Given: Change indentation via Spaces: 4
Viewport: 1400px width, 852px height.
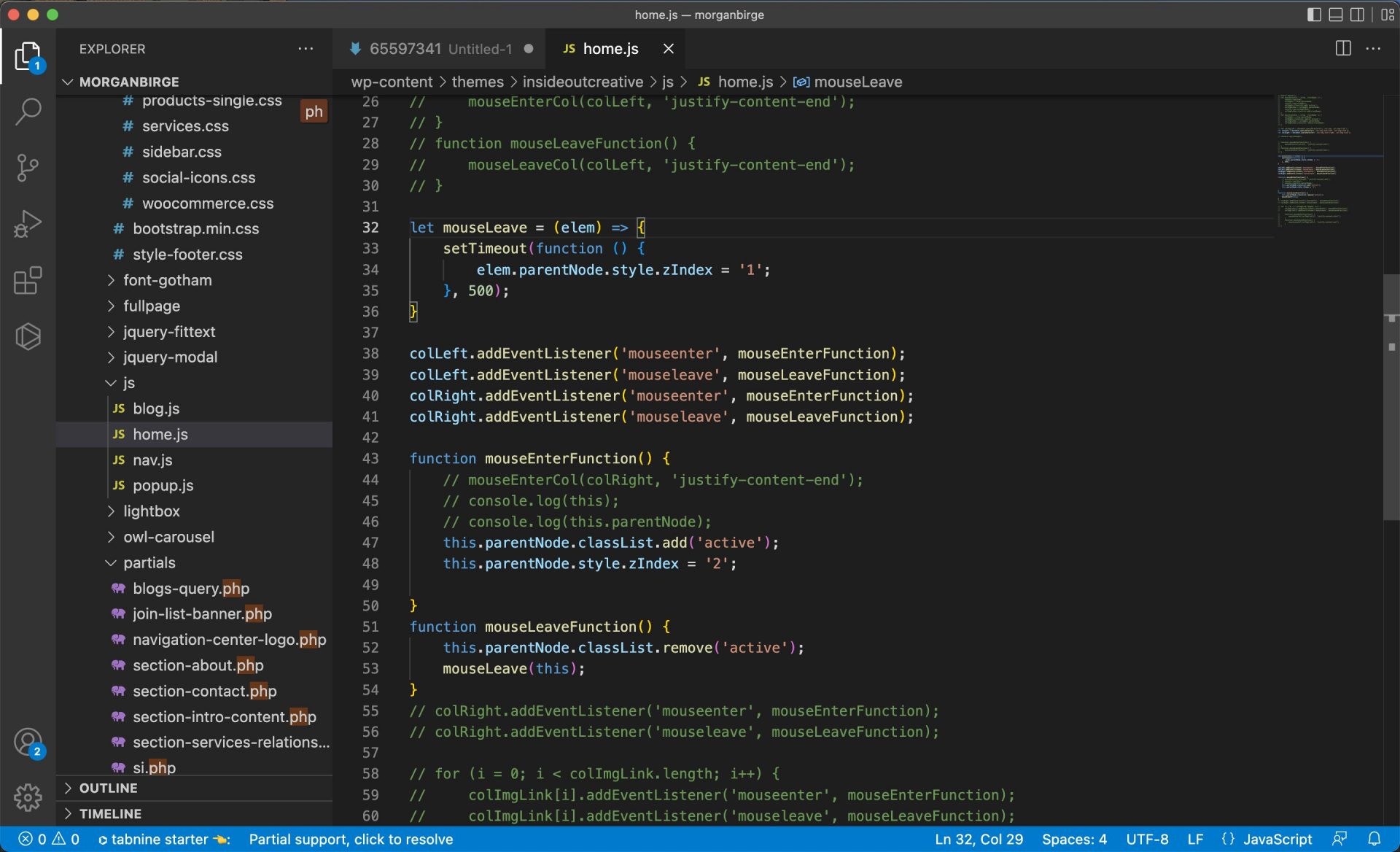Looking at the screenshot, I should click(1074, 840).
